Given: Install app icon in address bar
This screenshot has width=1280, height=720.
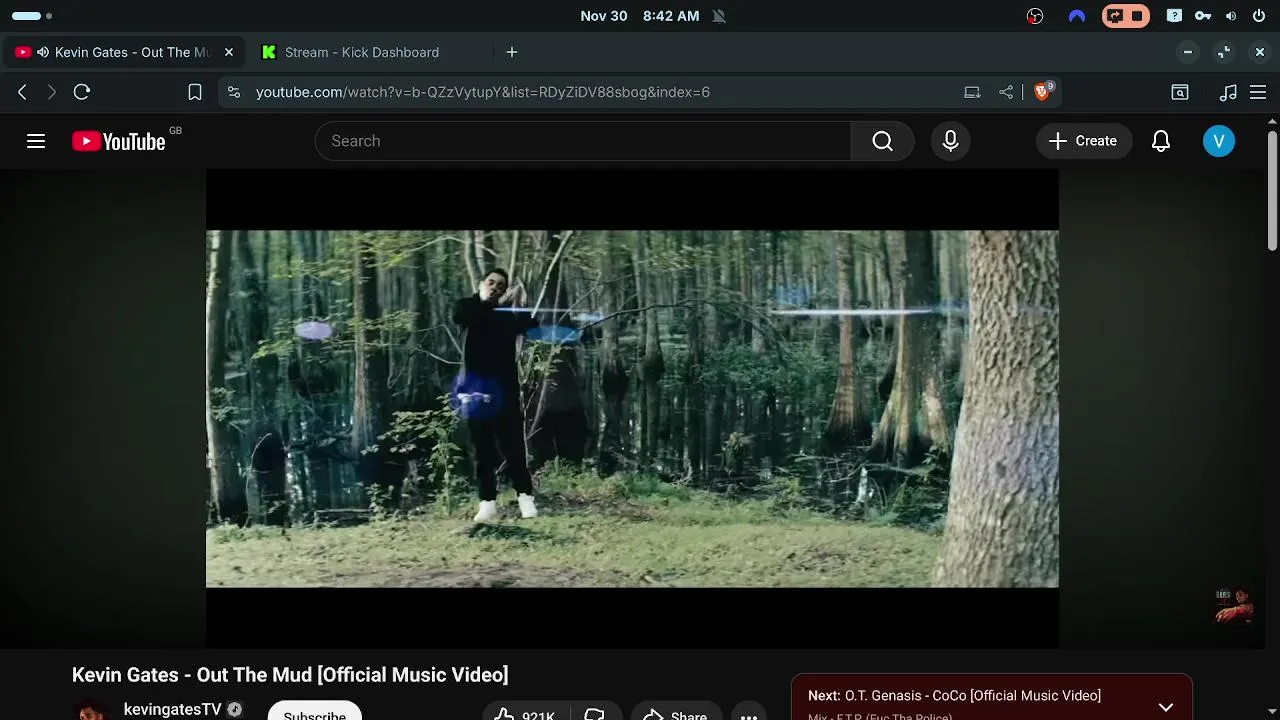Looking at the screenshot, I should pyautogui.click(x=972, y=92).
